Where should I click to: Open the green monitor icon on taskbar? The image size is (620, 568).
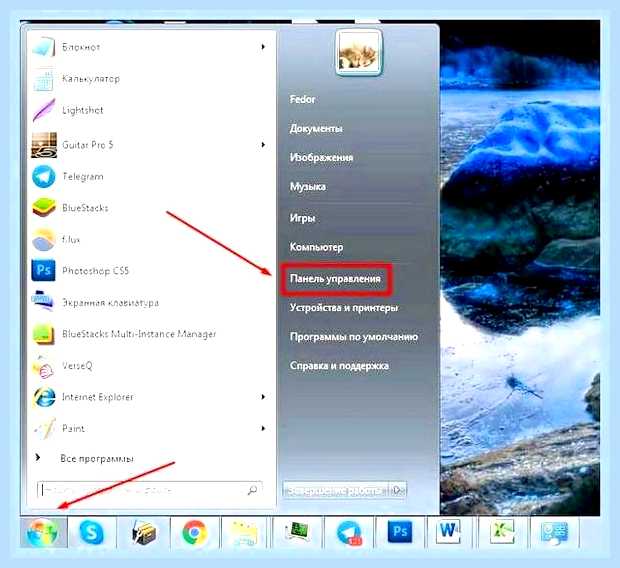297,532
